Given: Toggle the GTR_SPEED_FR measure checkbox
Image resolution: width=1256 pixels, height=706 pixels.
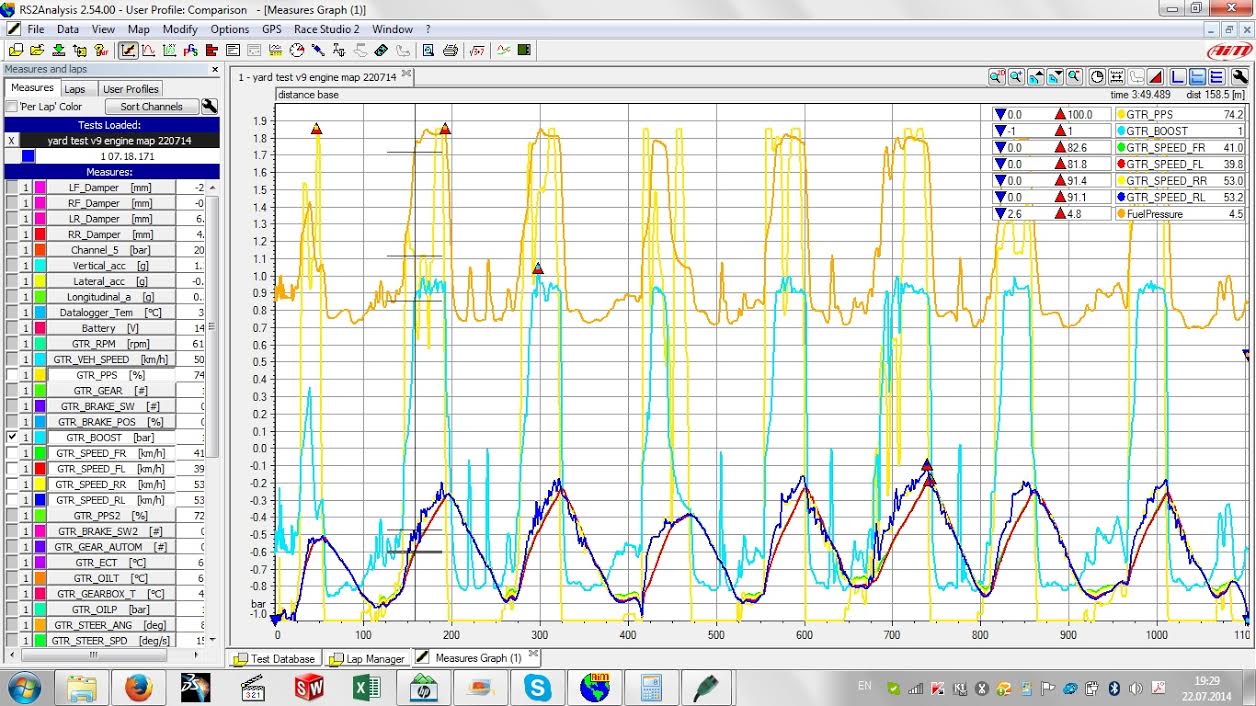Looking at the screenshot, I should [x=12, y=453].
